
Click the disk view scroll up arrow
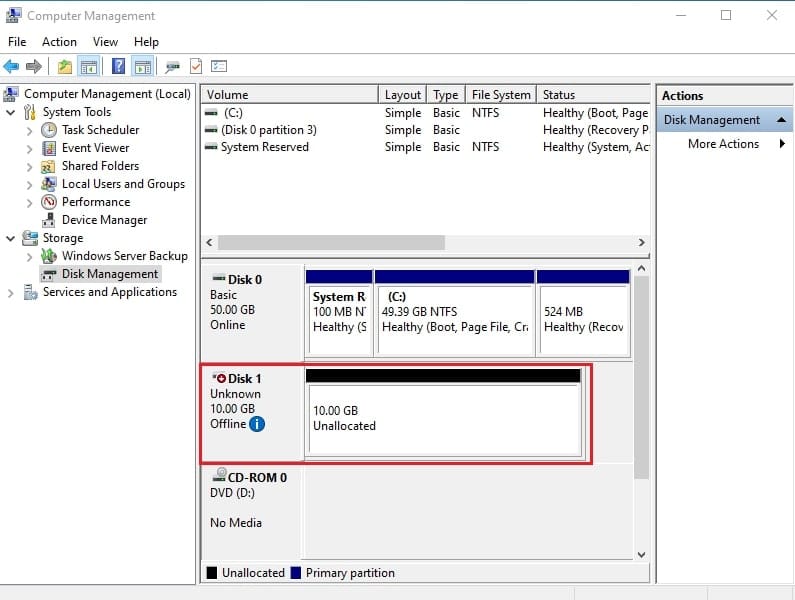(641, 269)
